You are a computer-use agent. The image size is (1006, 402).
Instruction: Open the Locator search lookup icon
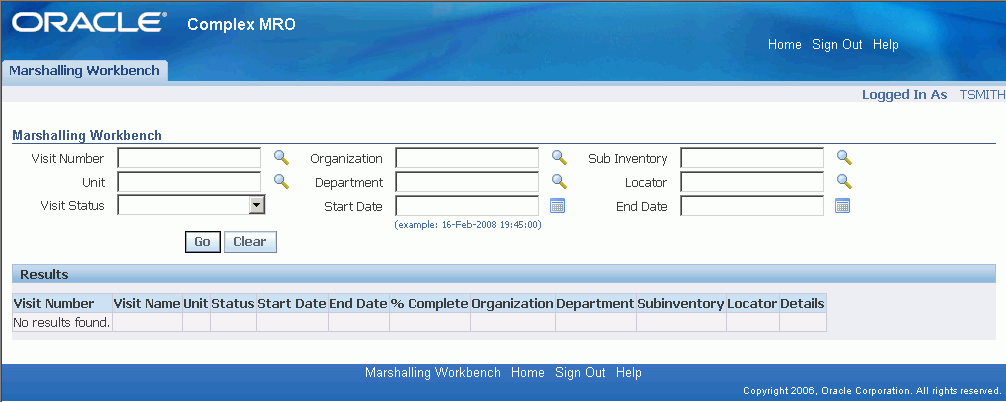(x=844, y=181)
